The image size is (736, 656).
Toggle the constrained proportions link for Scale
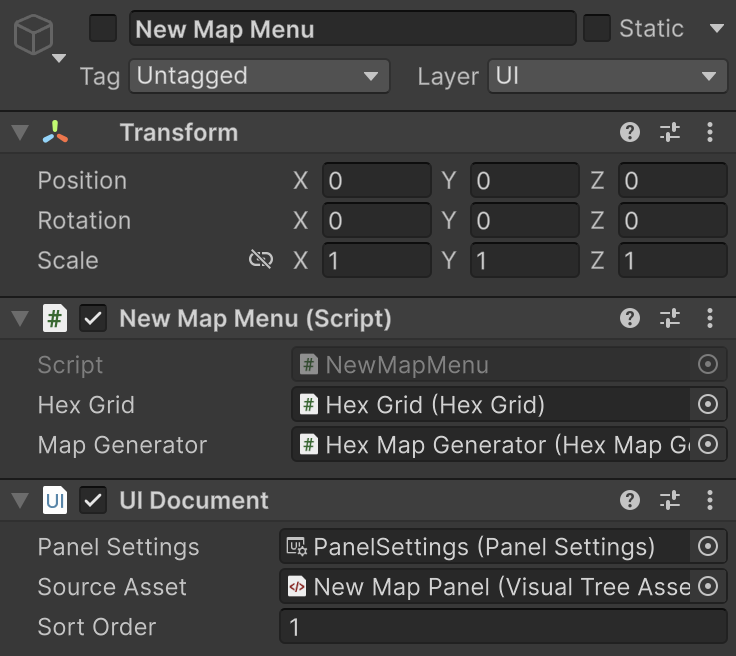click(261, 260)
